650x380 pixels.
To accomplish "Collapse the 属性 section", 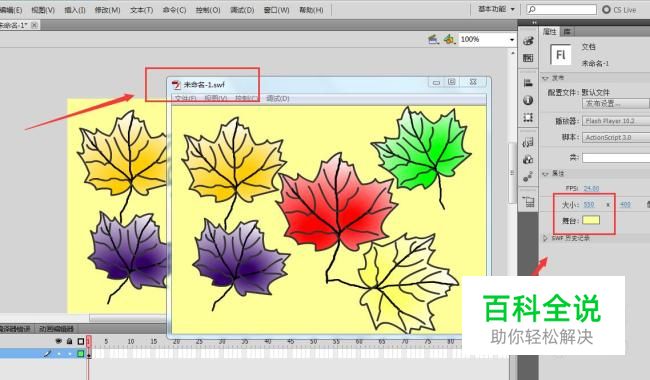I will [546, 174].
